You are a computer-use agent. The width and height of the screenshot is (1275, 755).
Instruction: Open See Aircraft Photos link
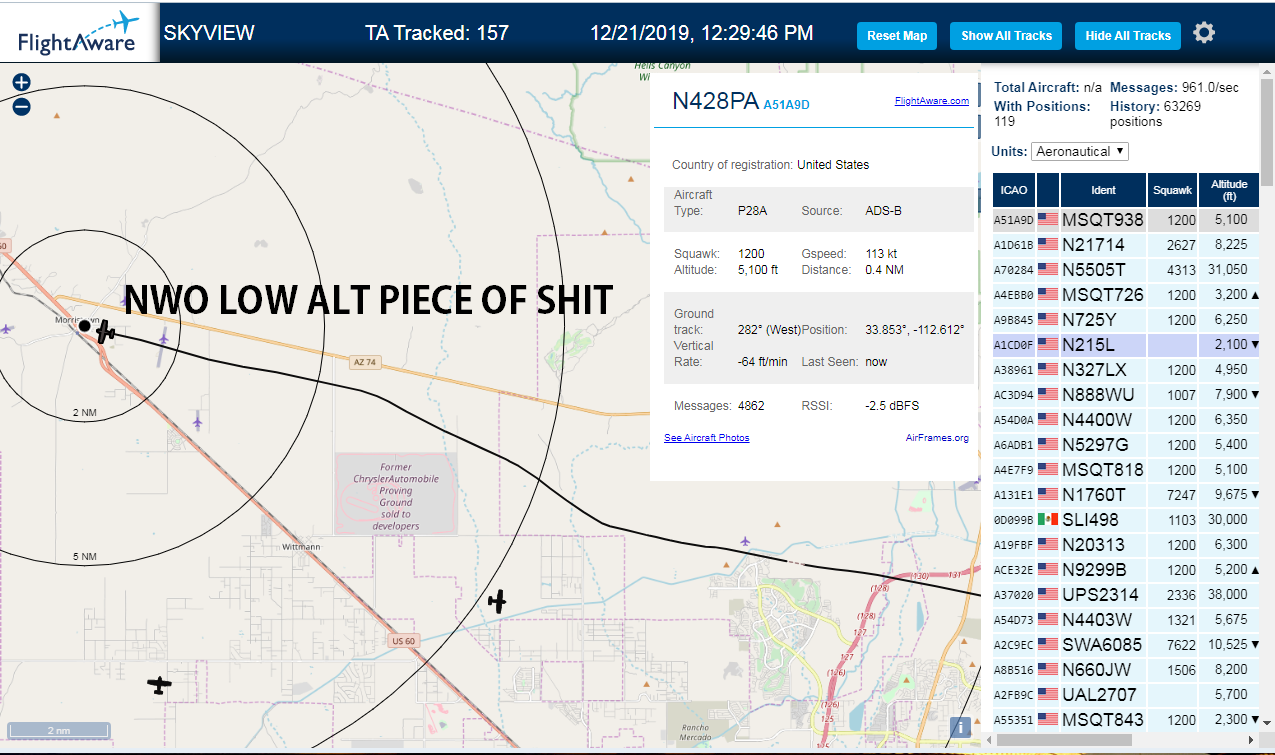click(706, 438)
